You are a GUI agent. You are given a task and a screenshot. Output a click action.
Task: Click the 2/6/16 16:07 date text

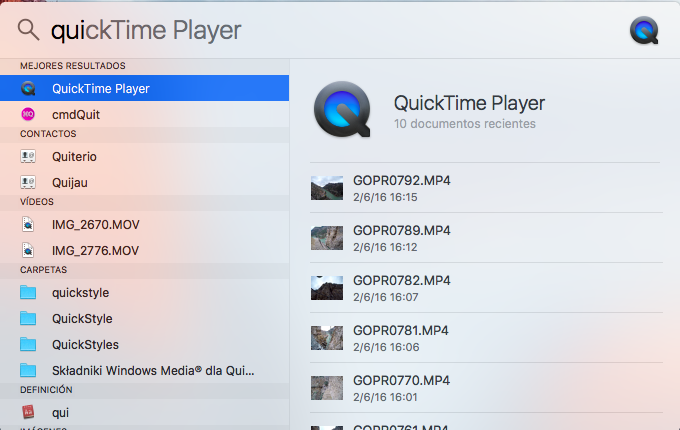(386, 297)
